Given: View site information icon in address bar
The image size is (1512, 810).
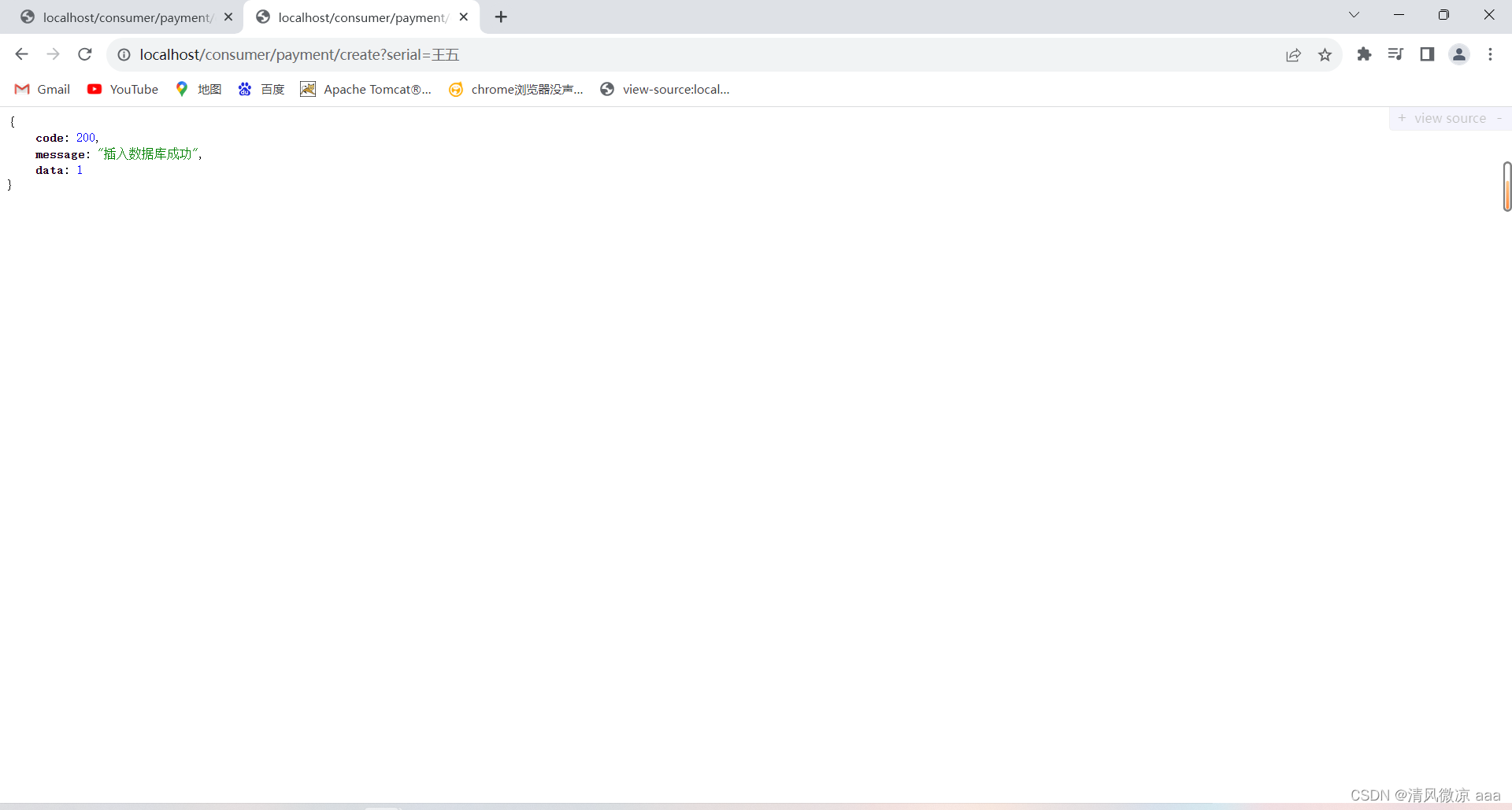Looking at the screenshot, I should click(x=124, y=54).
